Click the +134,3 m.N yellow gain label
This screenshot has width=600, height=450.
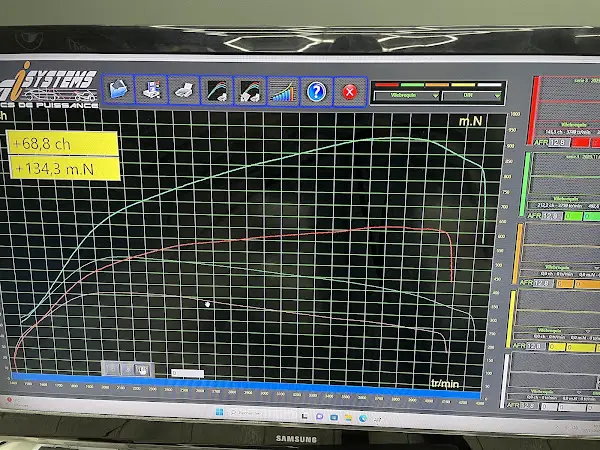coord(64,168)
